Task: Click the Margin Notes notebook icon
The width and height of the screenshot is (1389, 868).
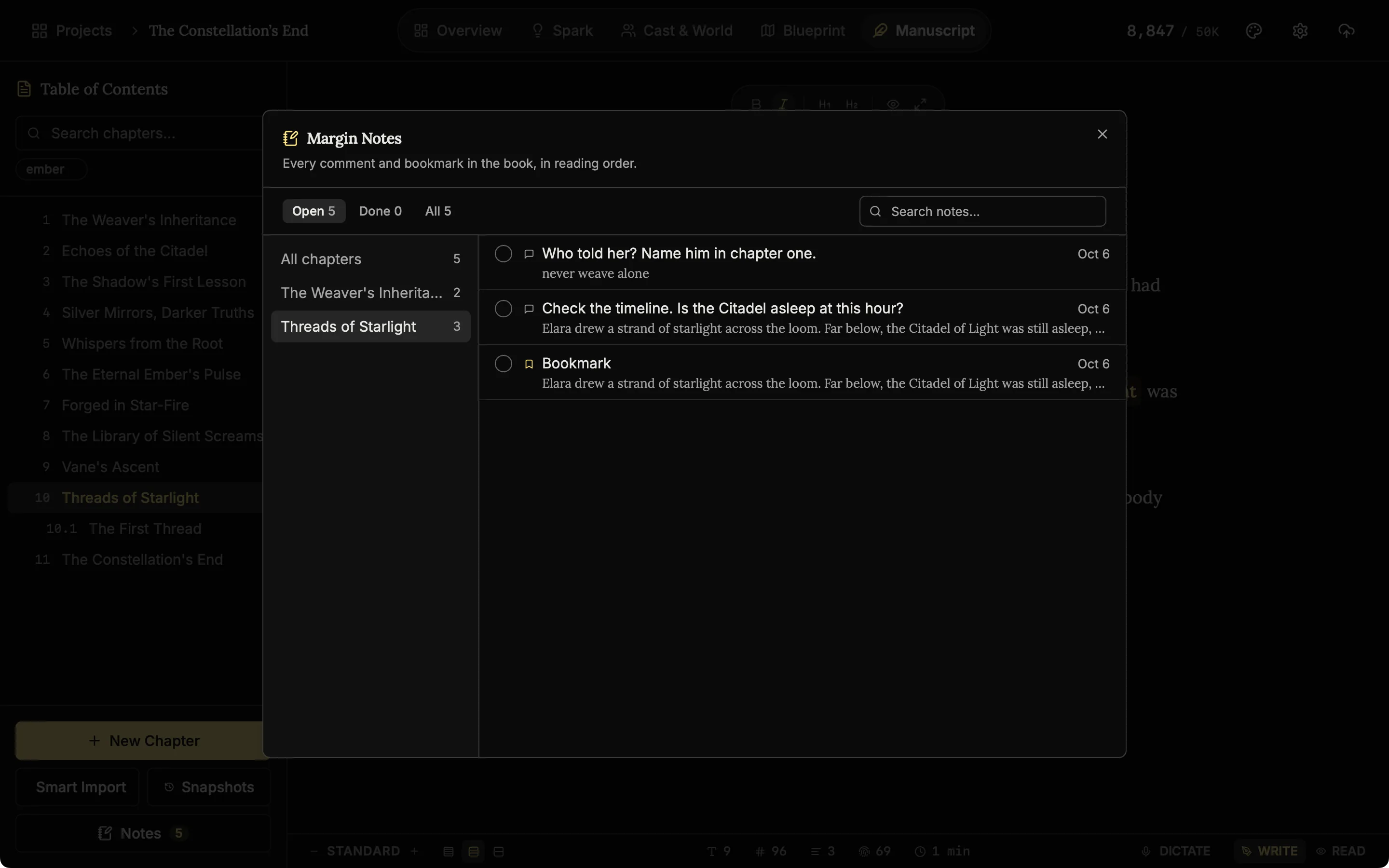Action: point(290,138)
